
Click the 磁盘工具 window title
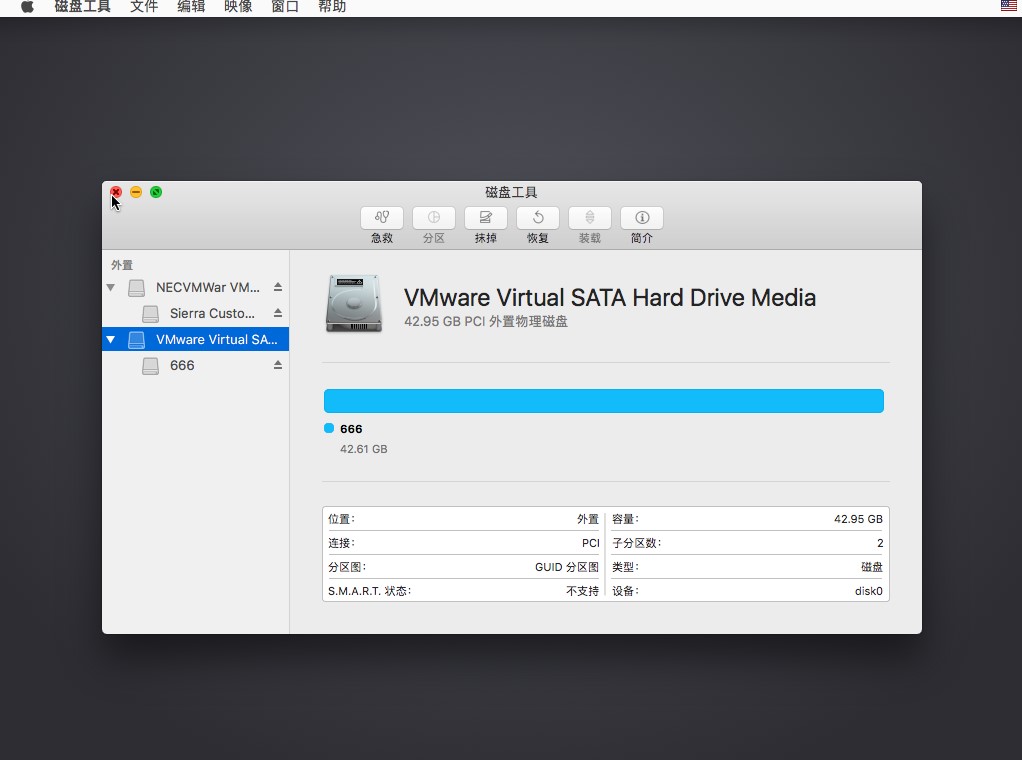[511, 192]
